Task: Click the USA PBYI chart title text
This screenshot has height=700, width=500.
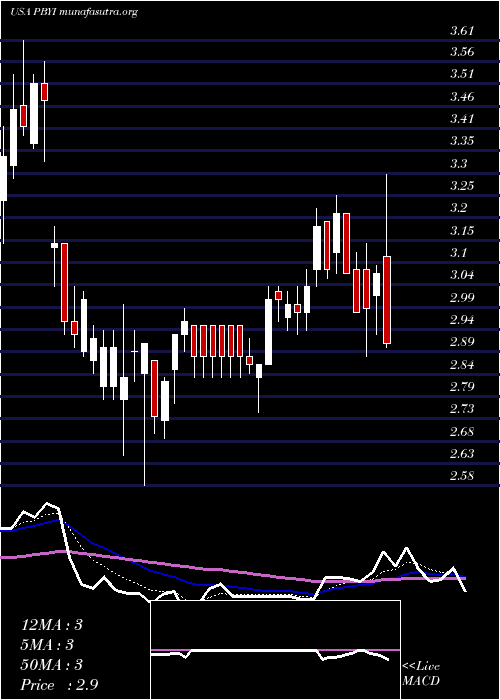Action: [x=74, y=12]
